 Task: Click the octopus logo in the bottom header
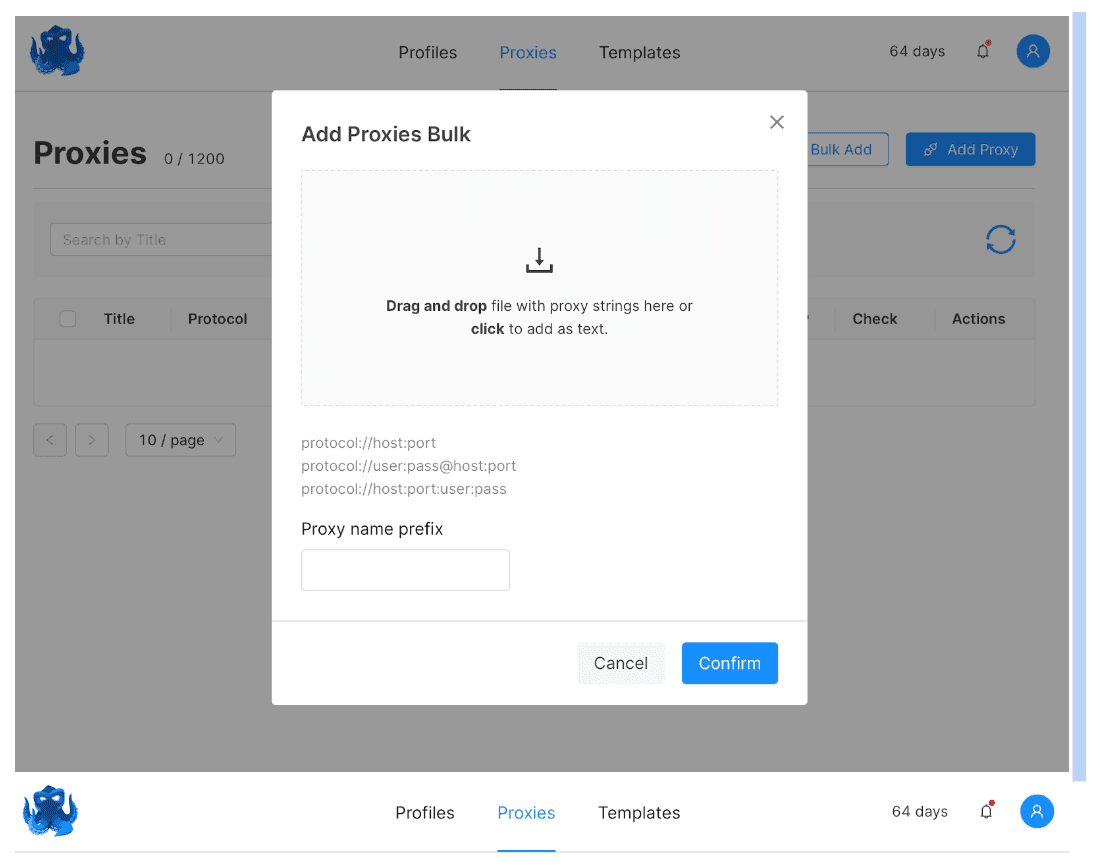pos(50,811)
